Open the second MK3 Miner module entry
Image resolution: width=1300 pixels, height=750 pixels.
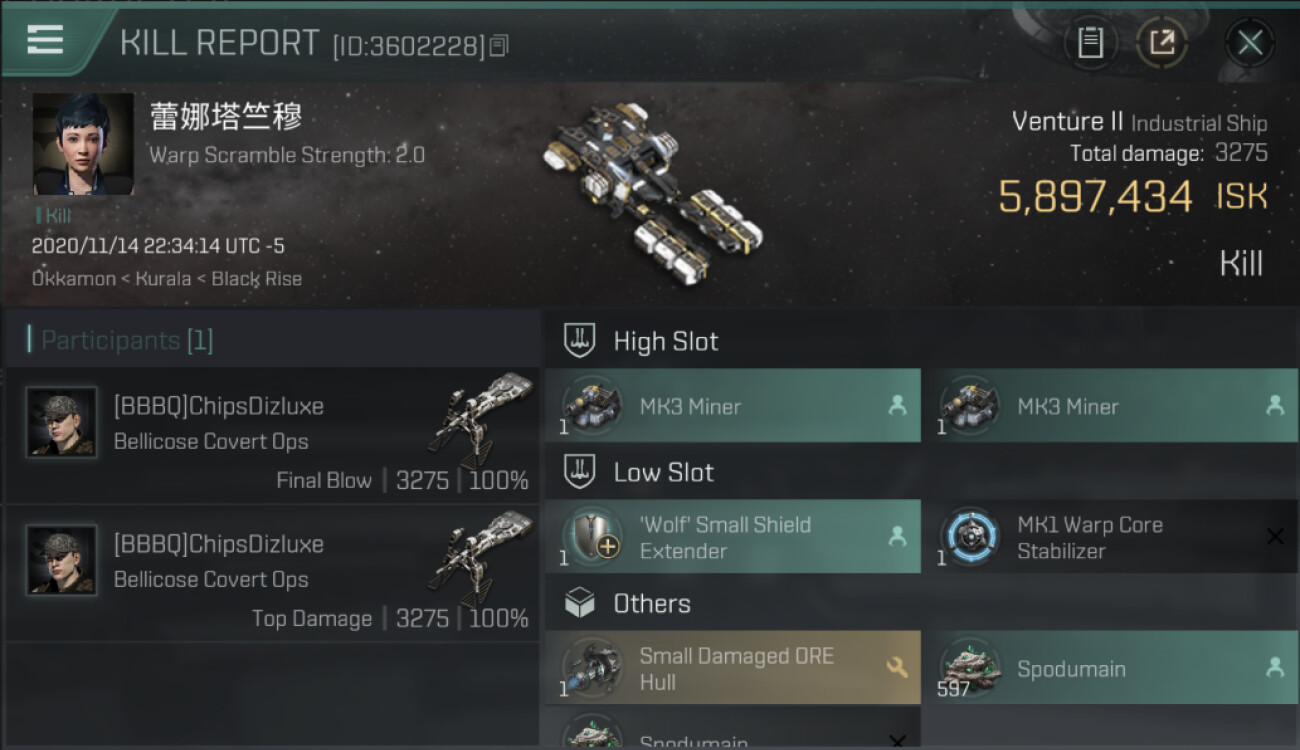(x=1110, y=405)
